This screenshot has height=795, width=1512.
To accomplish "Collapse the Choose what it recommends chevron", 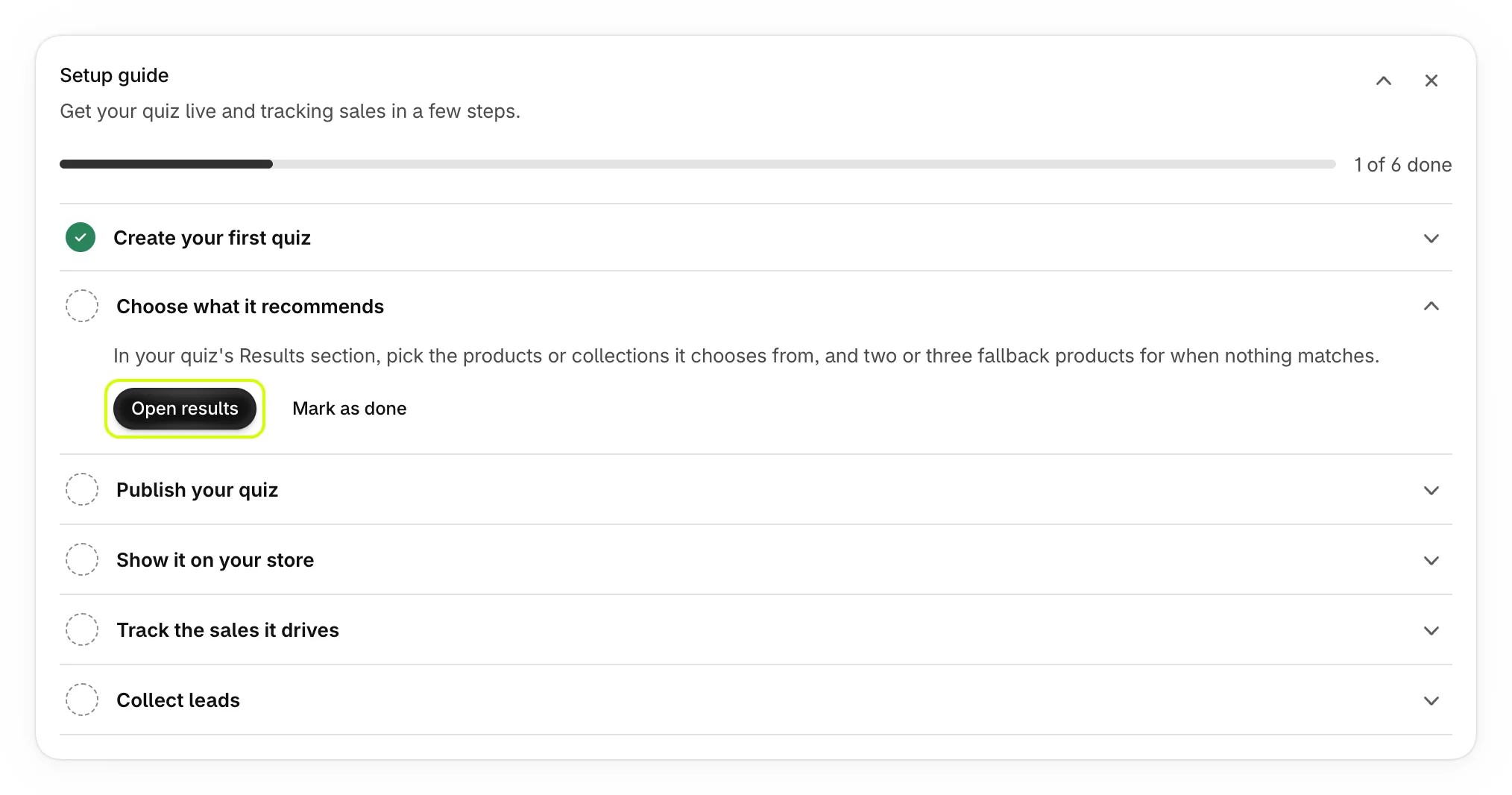I will click(x=1431, y=306).
